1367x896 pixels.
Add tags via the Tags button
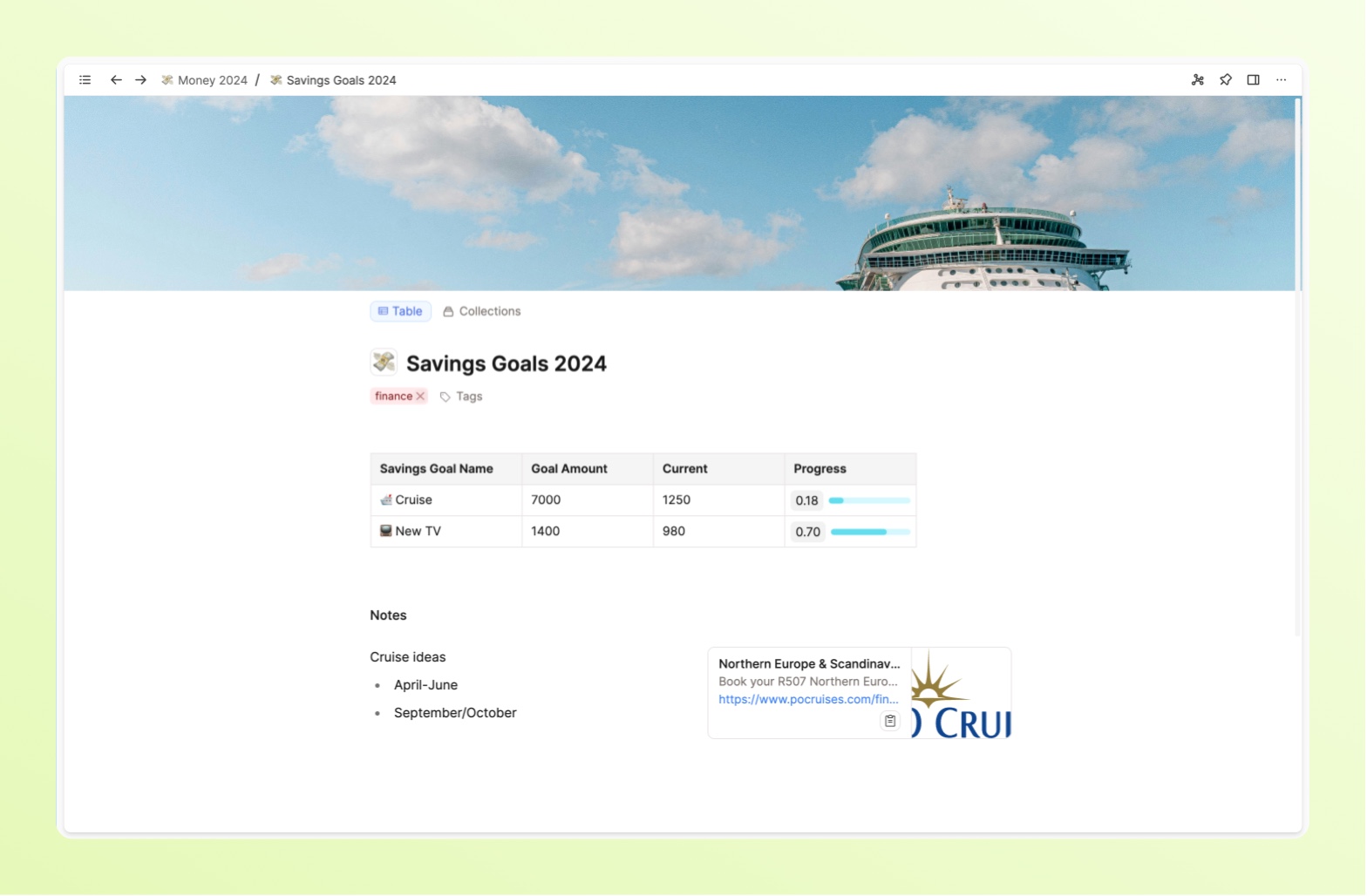[x=461, y=397]
